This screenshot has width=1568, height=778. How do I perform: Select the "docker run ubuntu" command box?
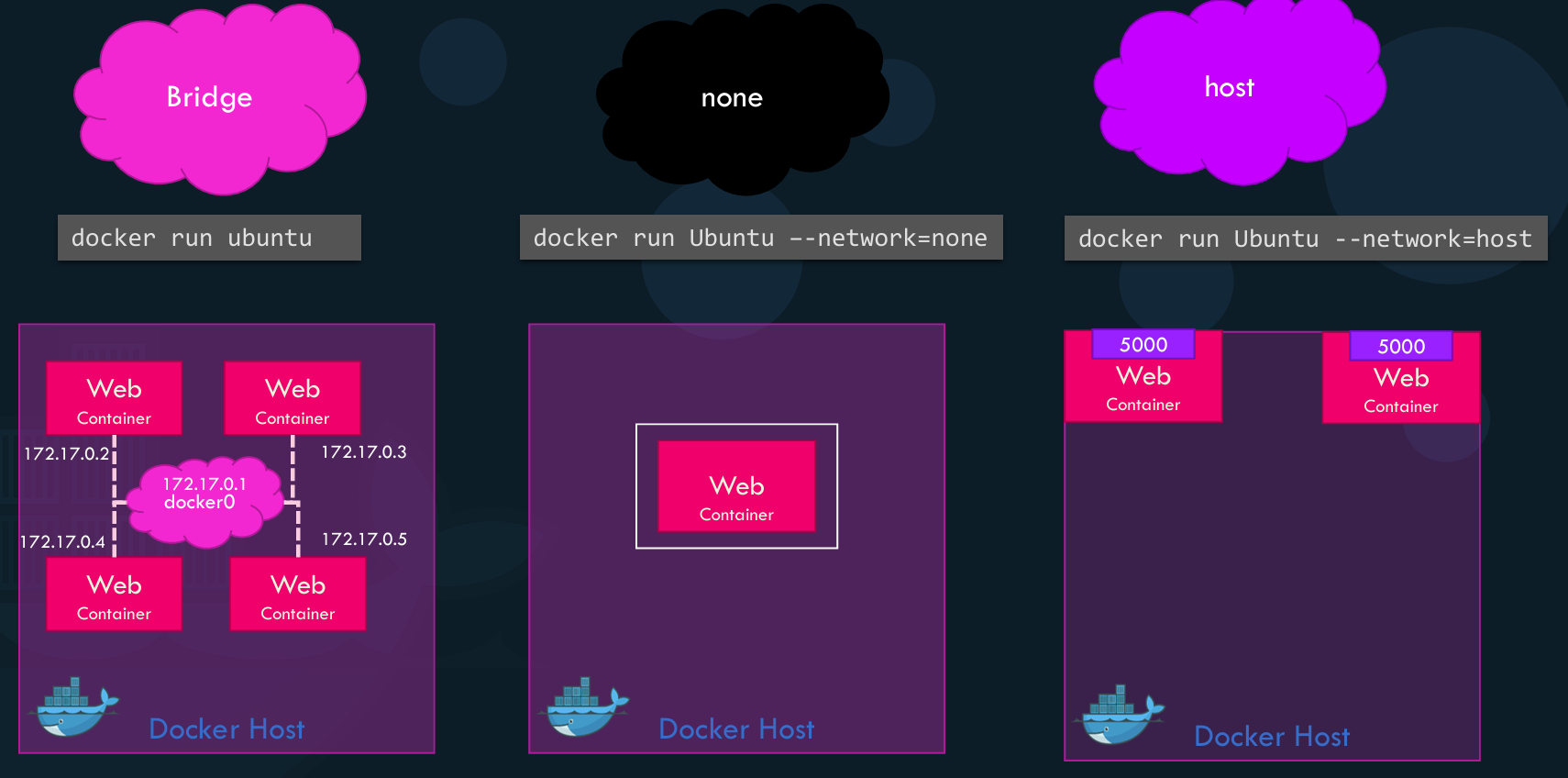click(209, 238)
